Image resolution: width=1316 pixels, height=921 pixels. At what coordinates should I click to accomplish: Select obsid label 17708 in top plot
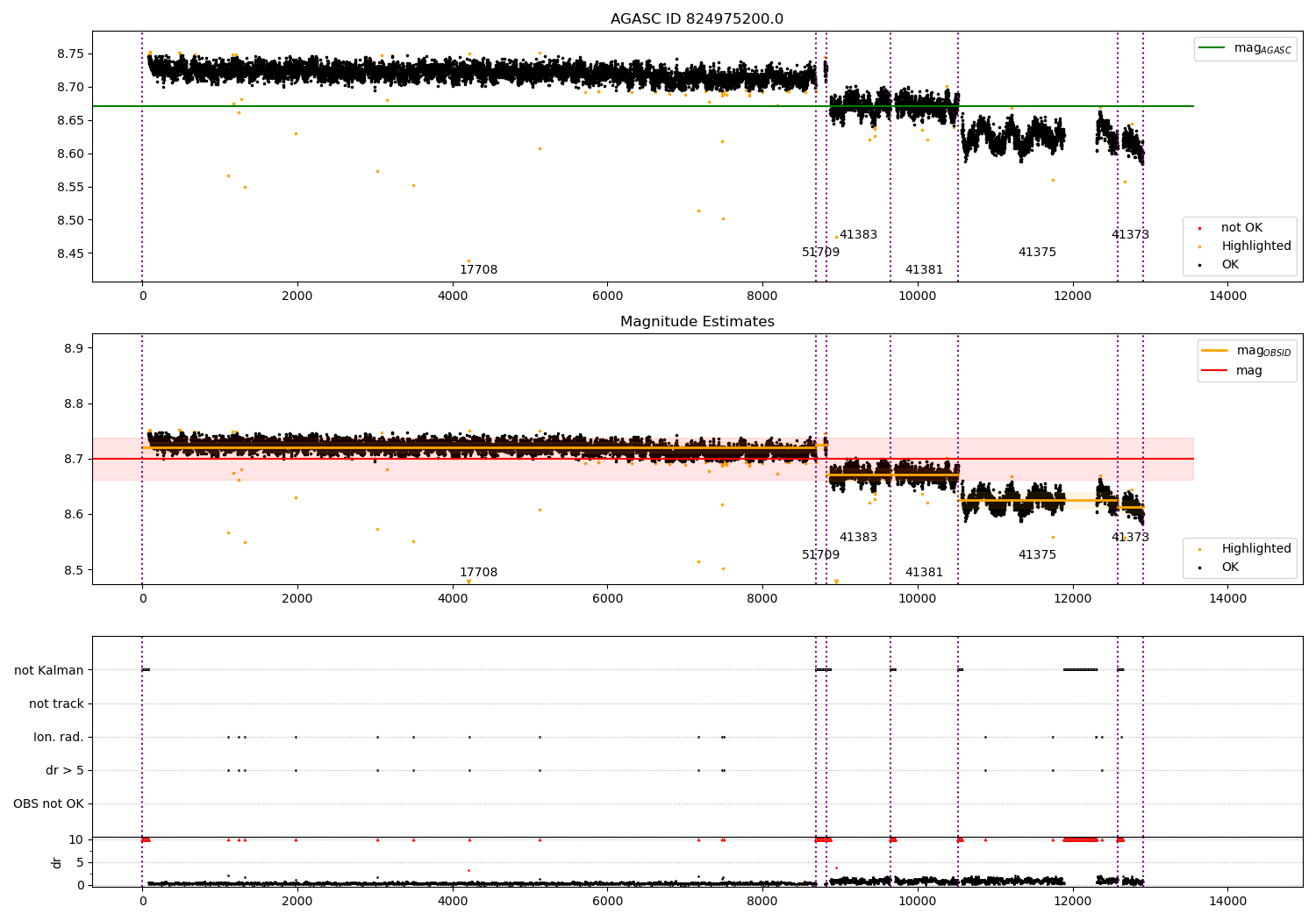478,270
